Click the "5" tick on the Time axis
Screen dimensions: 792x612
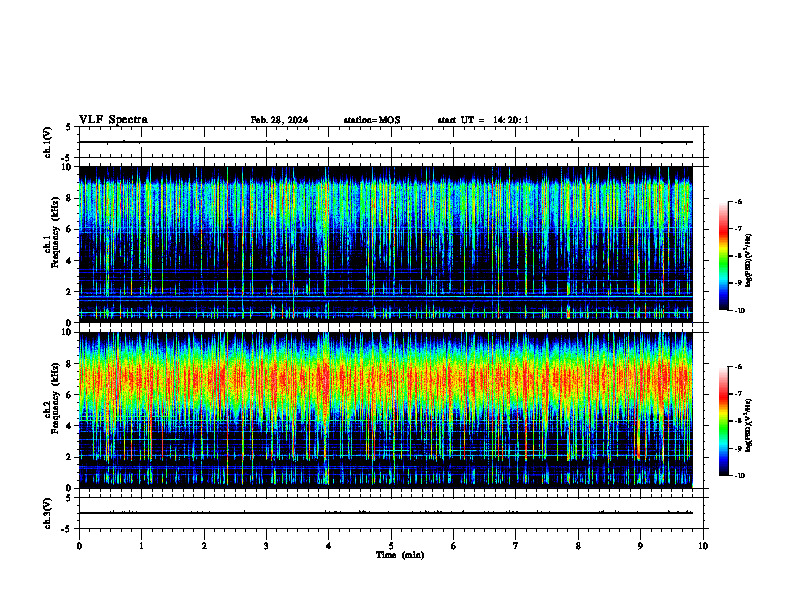pos(391,546)
